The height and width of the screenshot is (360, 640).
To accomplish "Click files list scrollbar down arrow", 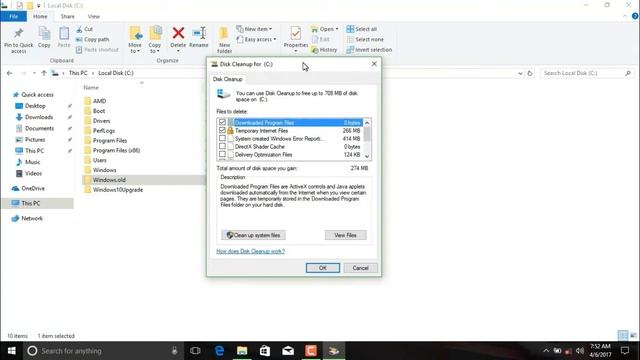I will 367,156.
